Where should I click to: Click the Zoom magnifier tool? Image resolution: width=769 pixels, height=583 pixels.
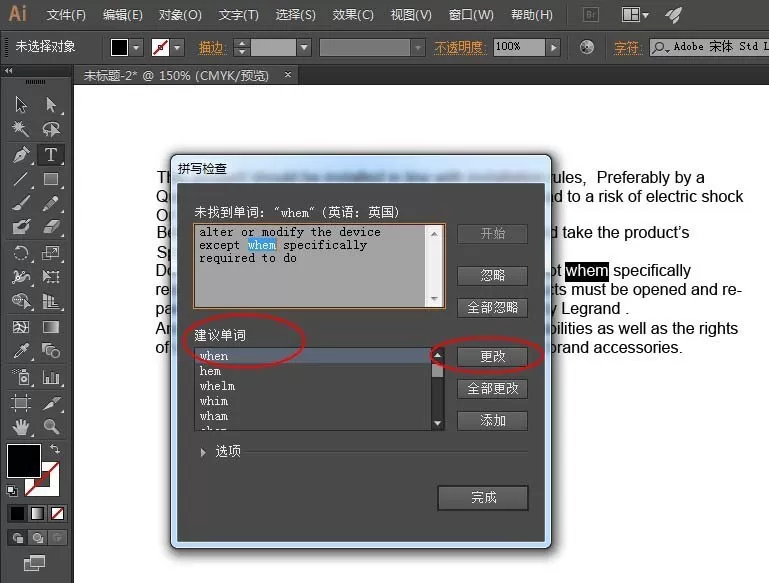point(51,427)
